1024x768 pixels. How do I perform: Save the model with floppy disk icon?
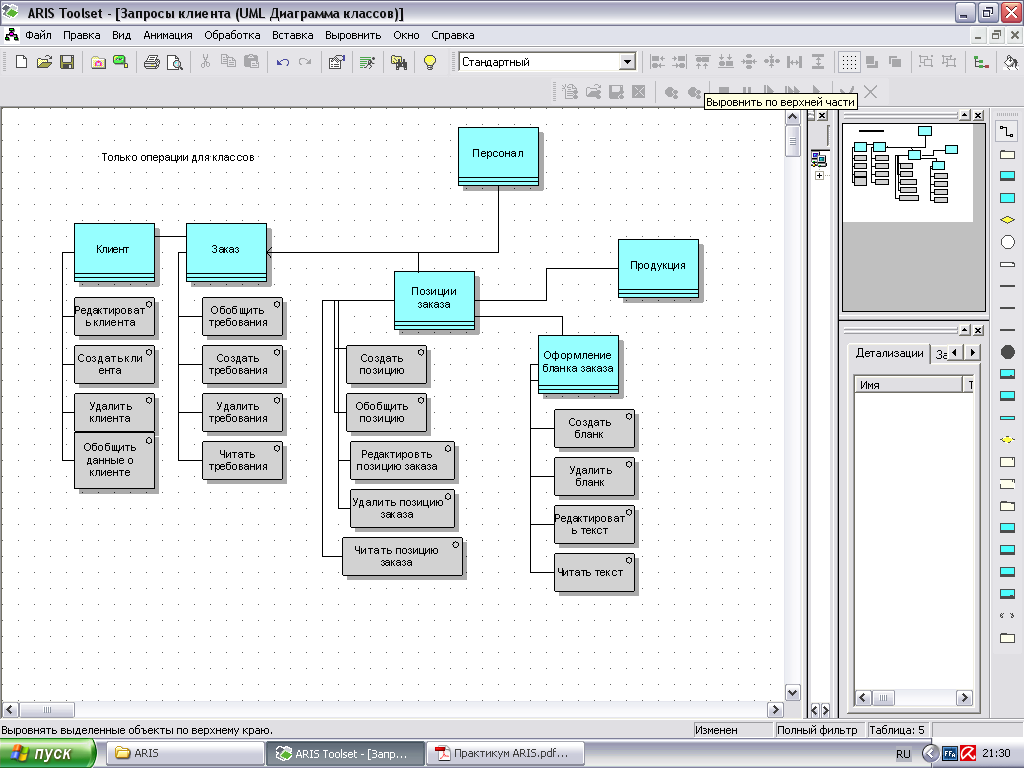67,62
